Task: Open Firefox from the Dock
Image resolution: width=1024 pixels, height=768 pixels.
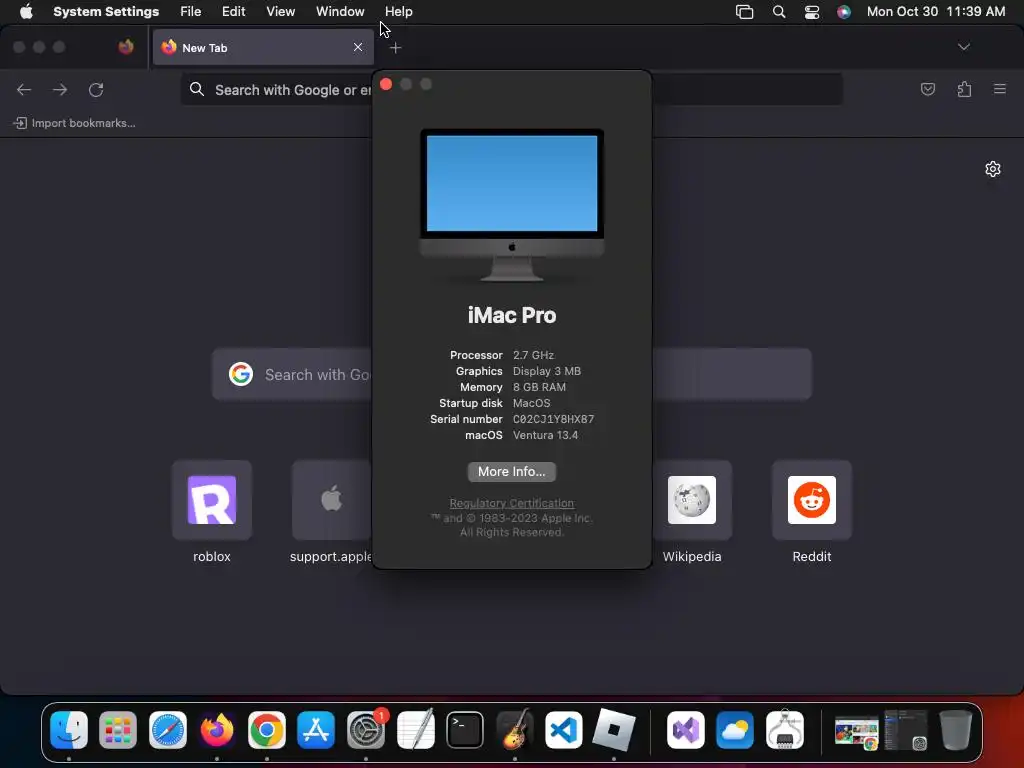Action: point(217,729)
